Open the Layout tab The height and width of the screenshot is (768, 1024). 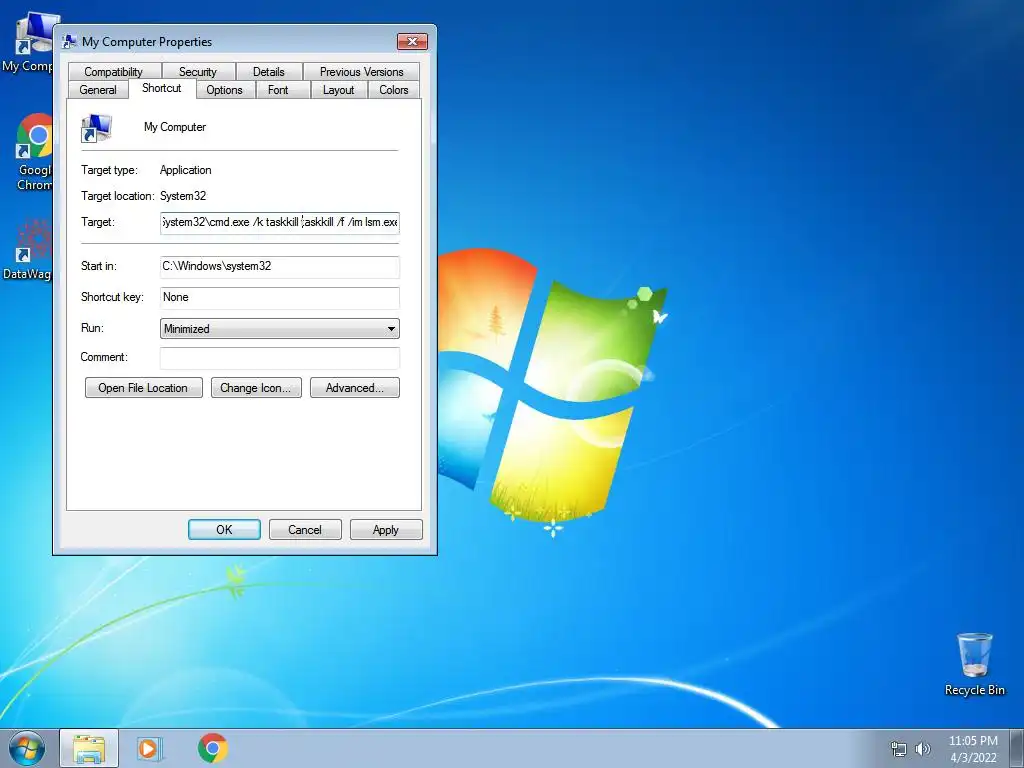338,89
